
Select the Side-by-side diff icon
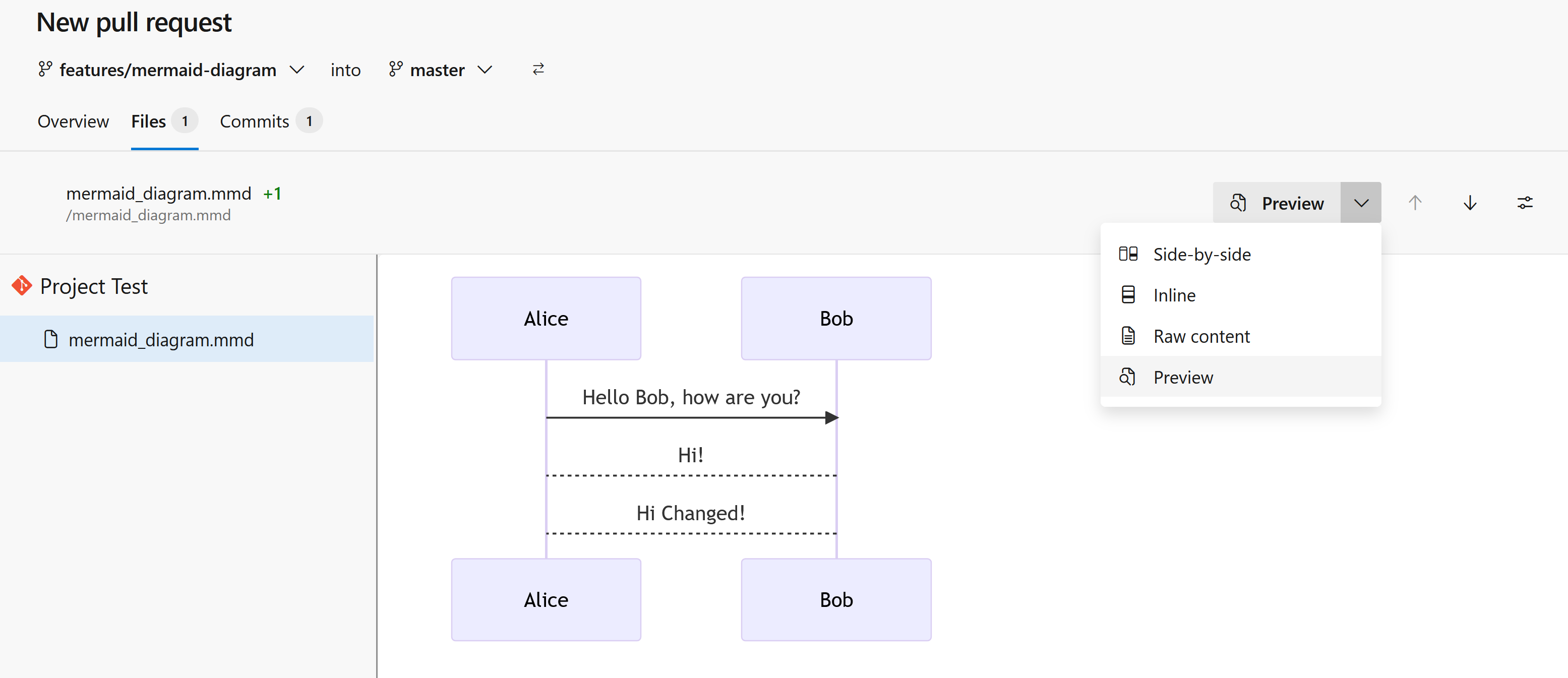1128,254
